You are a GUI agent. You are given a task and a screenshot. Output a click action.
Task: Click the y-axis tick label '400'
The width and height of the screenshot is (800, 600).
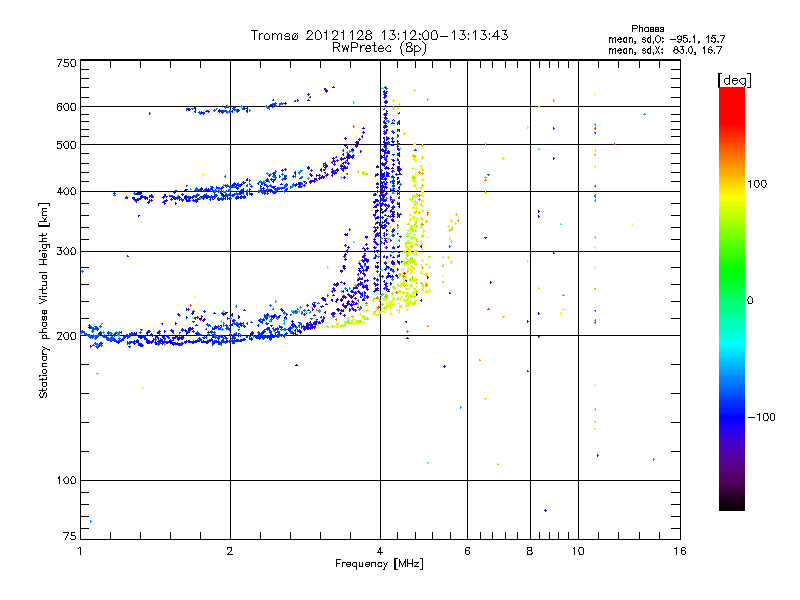tap(66, 192)
